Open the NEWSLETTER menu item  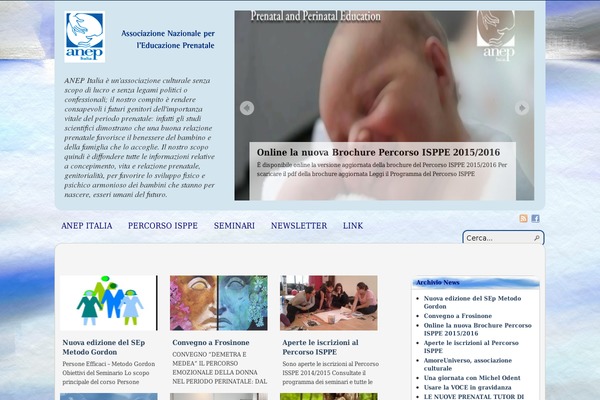299,226
